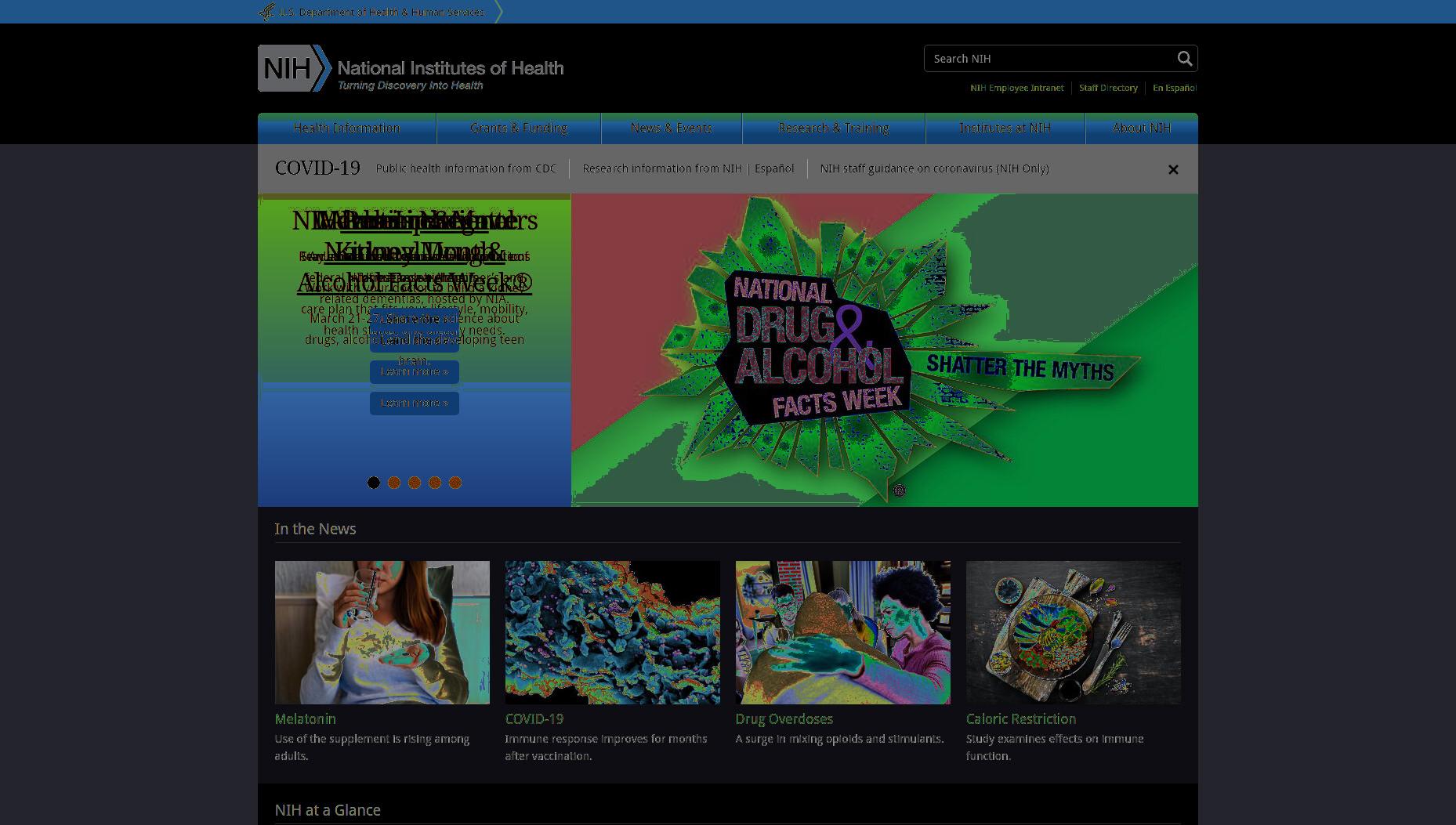This screenshot has width=1456, height=825.
Task: Click 'Use of the supplement is rising' text
Action: 357,739
